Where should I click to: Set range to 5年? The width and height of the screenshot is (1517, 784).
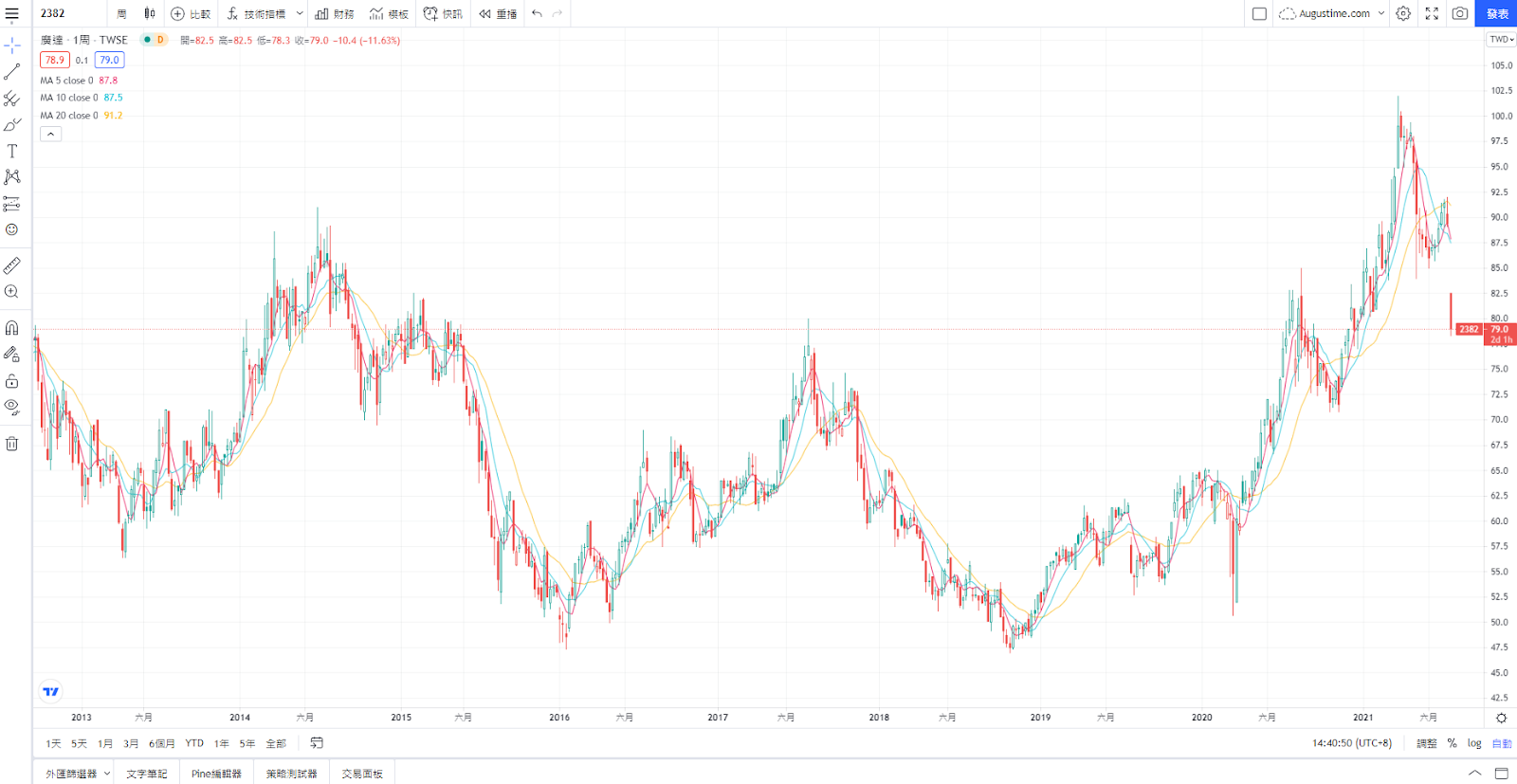coord(247,743)
